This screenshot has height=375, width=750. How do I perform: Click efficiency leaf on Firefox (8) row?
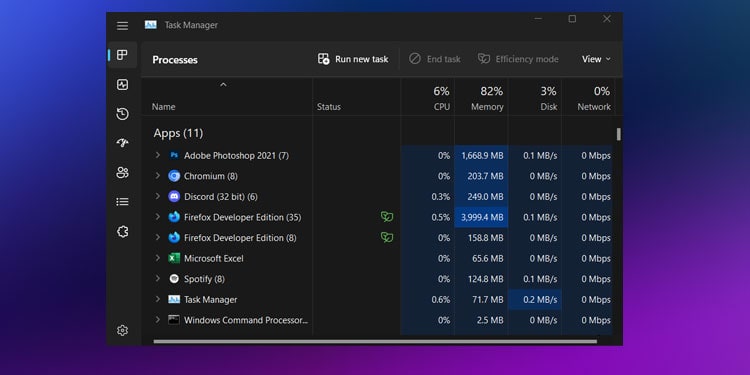pos(387,238)
